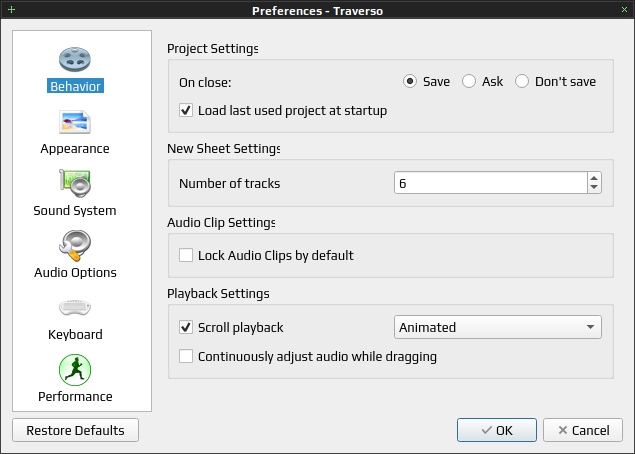The image size is (635, 454).
Task: Select the Appearance label
Action: pos(75,148)
